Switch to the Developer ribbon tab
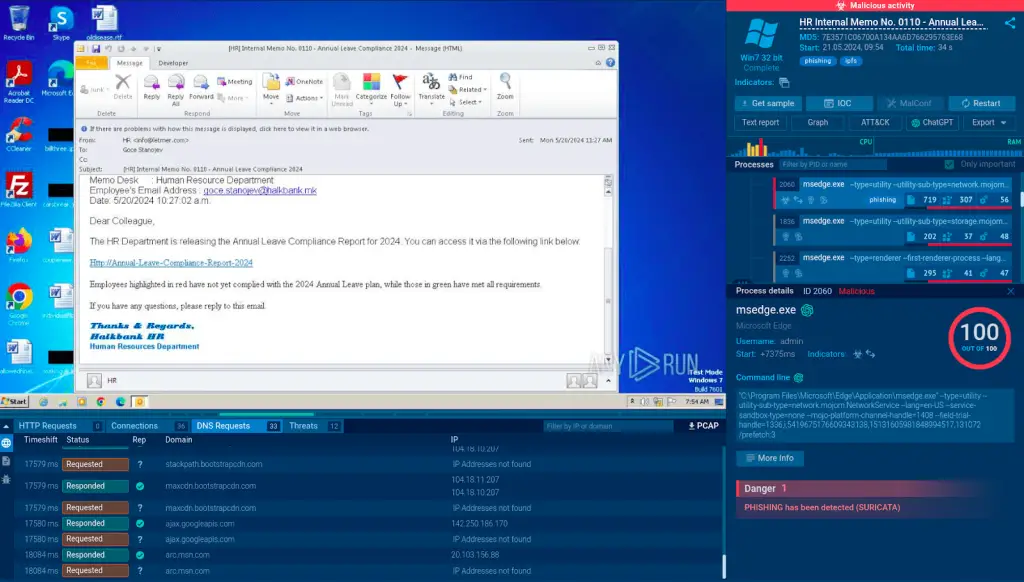This screenshot has width=1024, height=582. point(173,63)
